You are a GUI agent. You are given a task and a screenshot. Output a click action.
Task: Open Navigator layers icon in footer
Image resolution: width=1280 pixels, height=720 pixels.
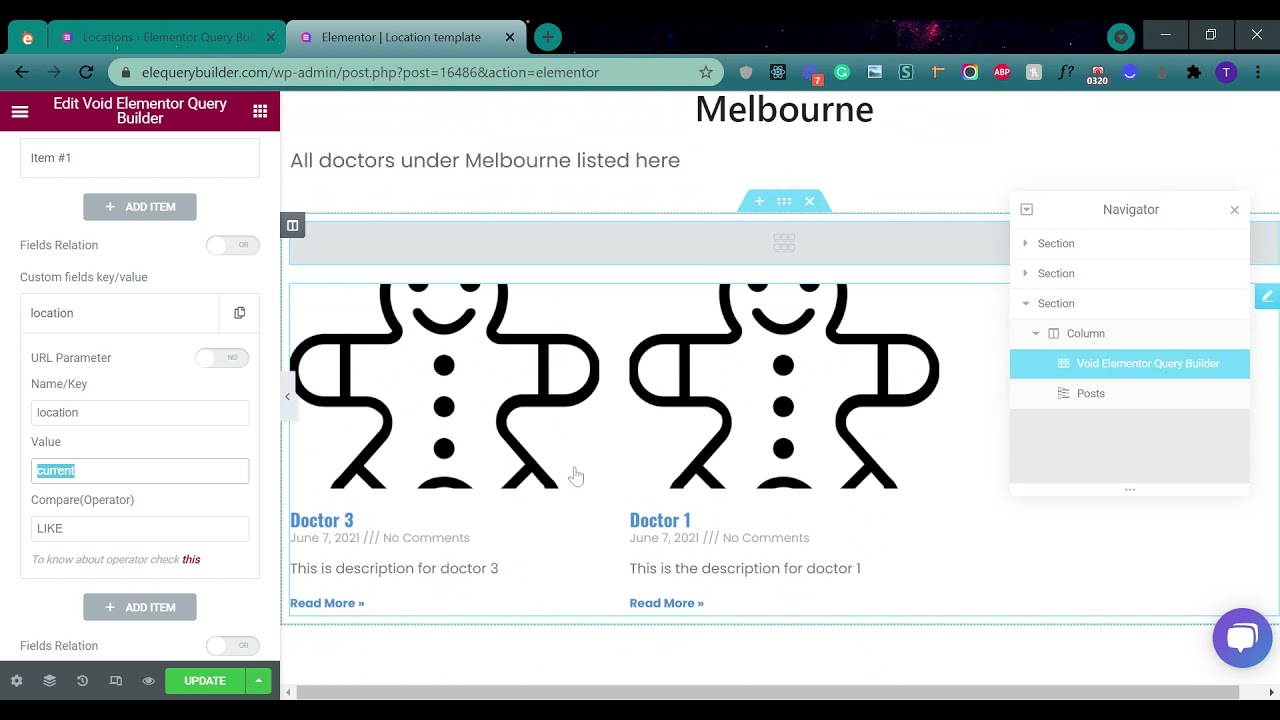click(49, 681)
